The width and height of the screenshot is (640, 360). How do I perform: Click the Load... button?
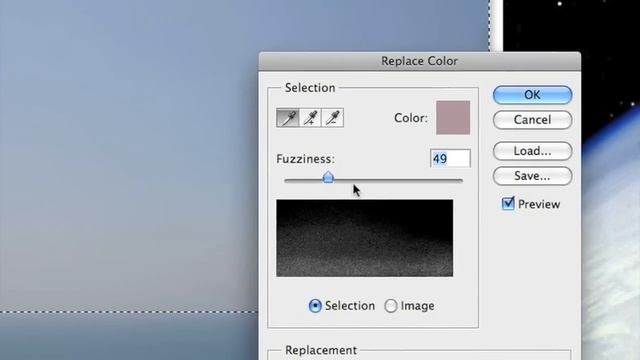[x=532, y=151]
